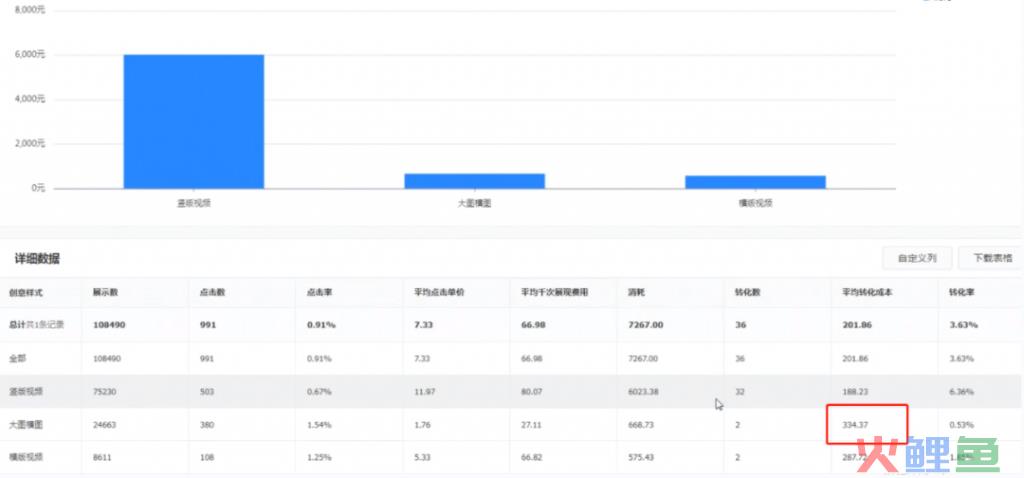The width and height of the screenshot is (1024, 478).
Task: Click the 66.82 CPM cell
Action: click(533, 458)
